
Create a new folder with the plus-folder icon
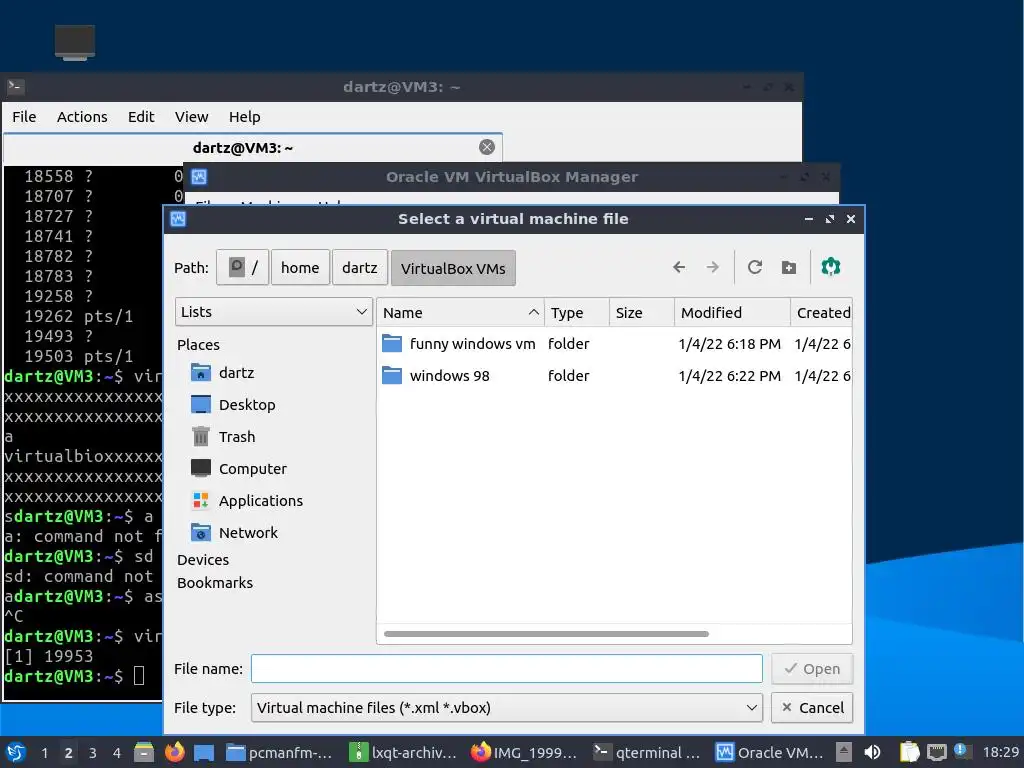click(x=789, y=267)
